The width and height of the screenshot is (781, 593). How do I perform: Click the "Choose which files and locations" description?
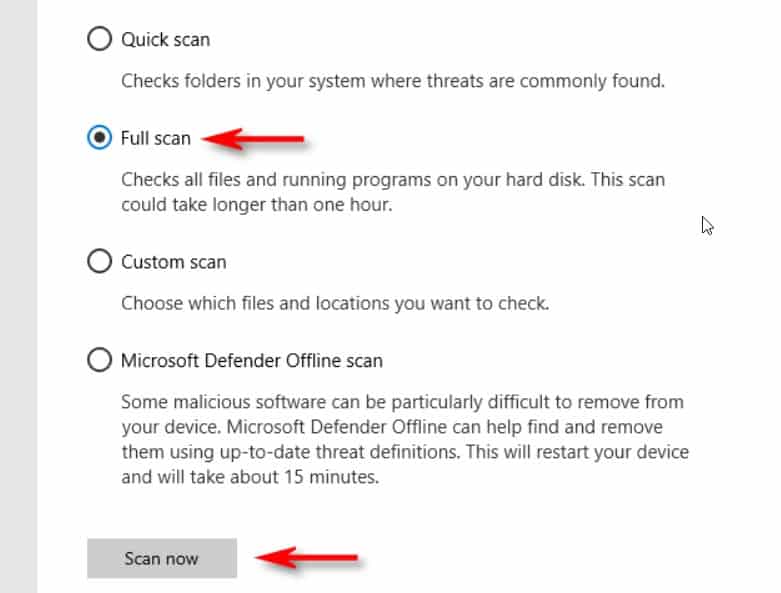point(335,303)
